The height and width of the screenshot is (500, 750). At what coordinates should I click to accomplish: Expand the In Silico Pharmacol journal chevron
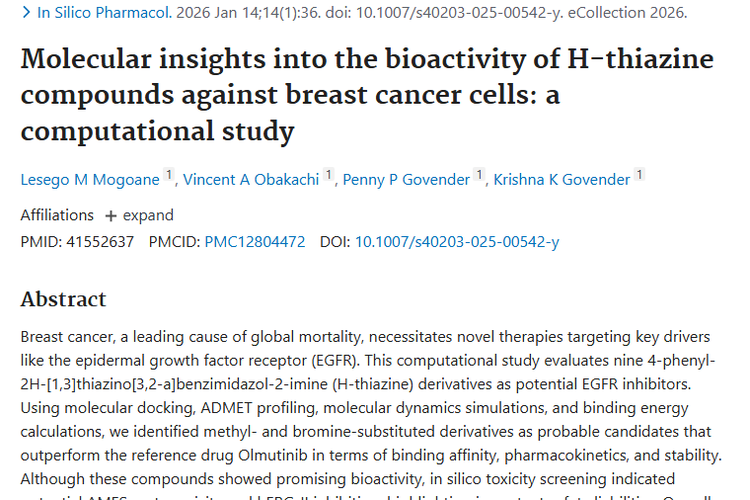click(26, 13)
